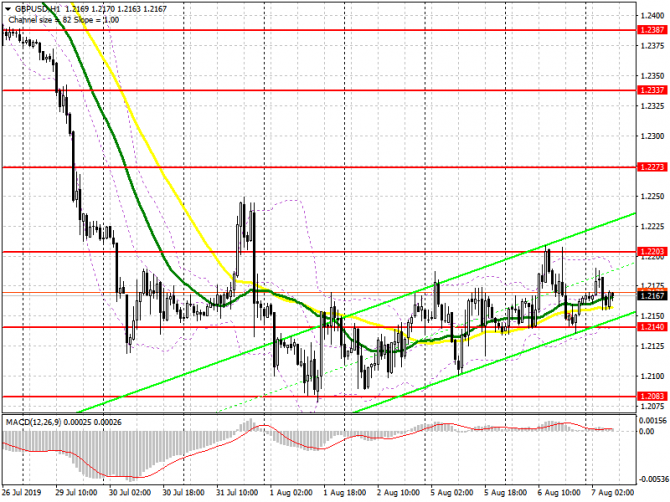Click the 1.2225 price scale value

pyautogui.click(x=652, y=226)
